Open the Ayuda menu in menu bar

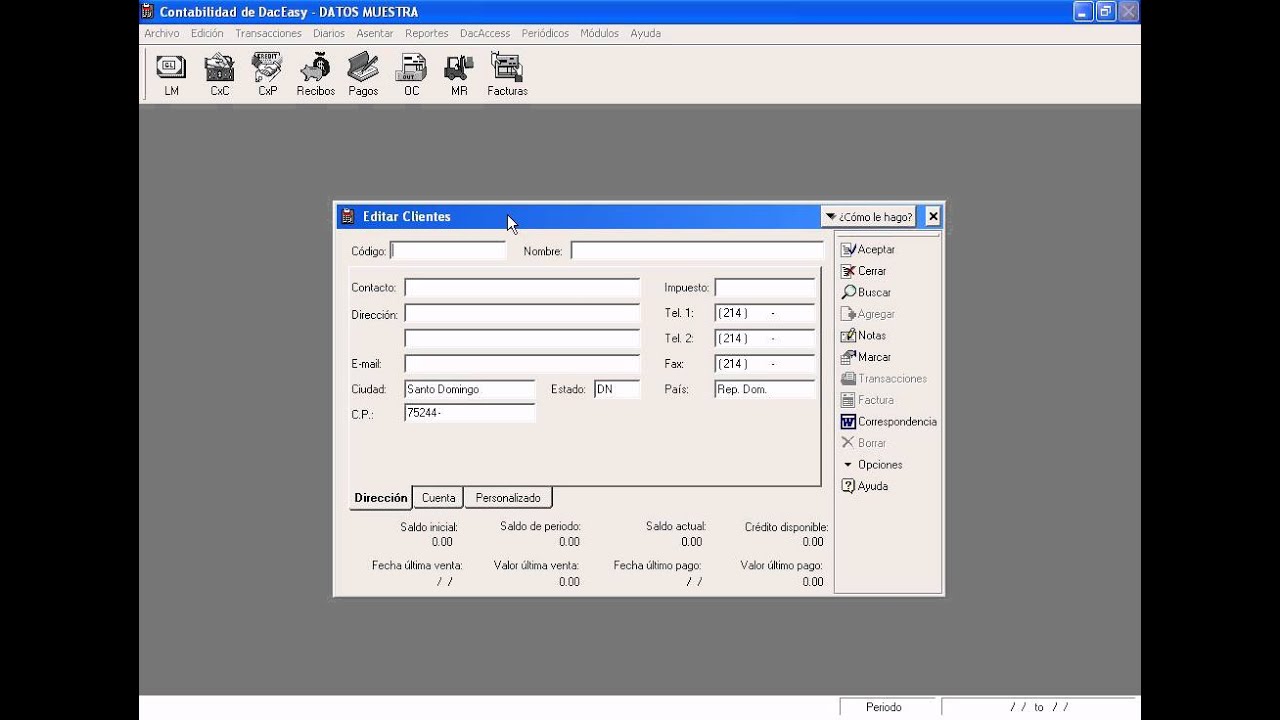click(x=645, y=33)
